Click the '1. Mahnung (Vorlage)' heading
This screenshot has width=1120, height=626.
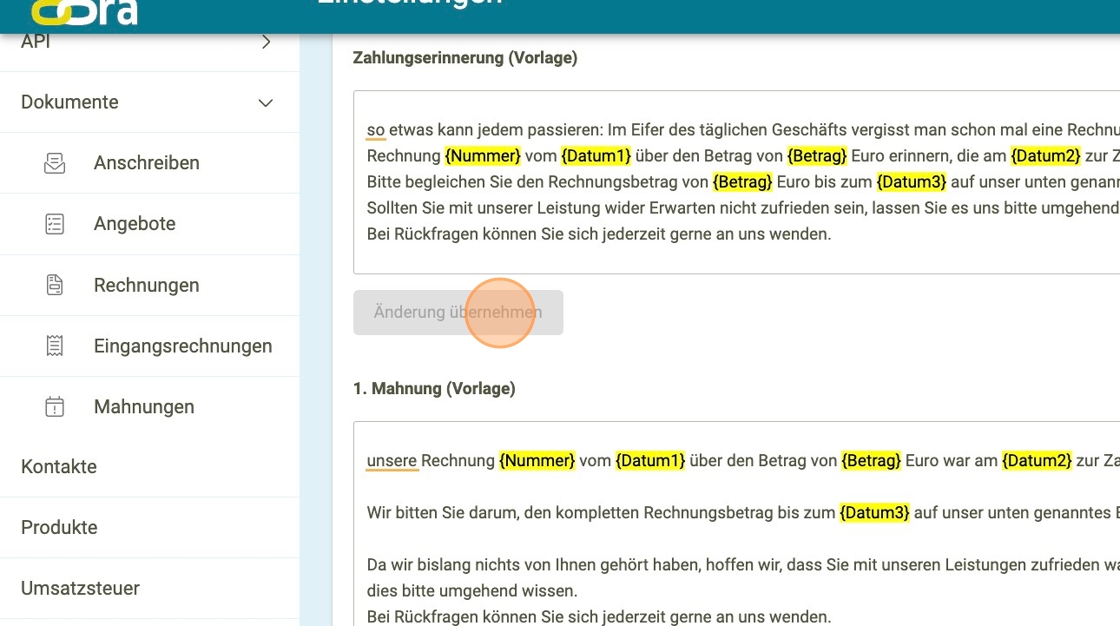434,389
